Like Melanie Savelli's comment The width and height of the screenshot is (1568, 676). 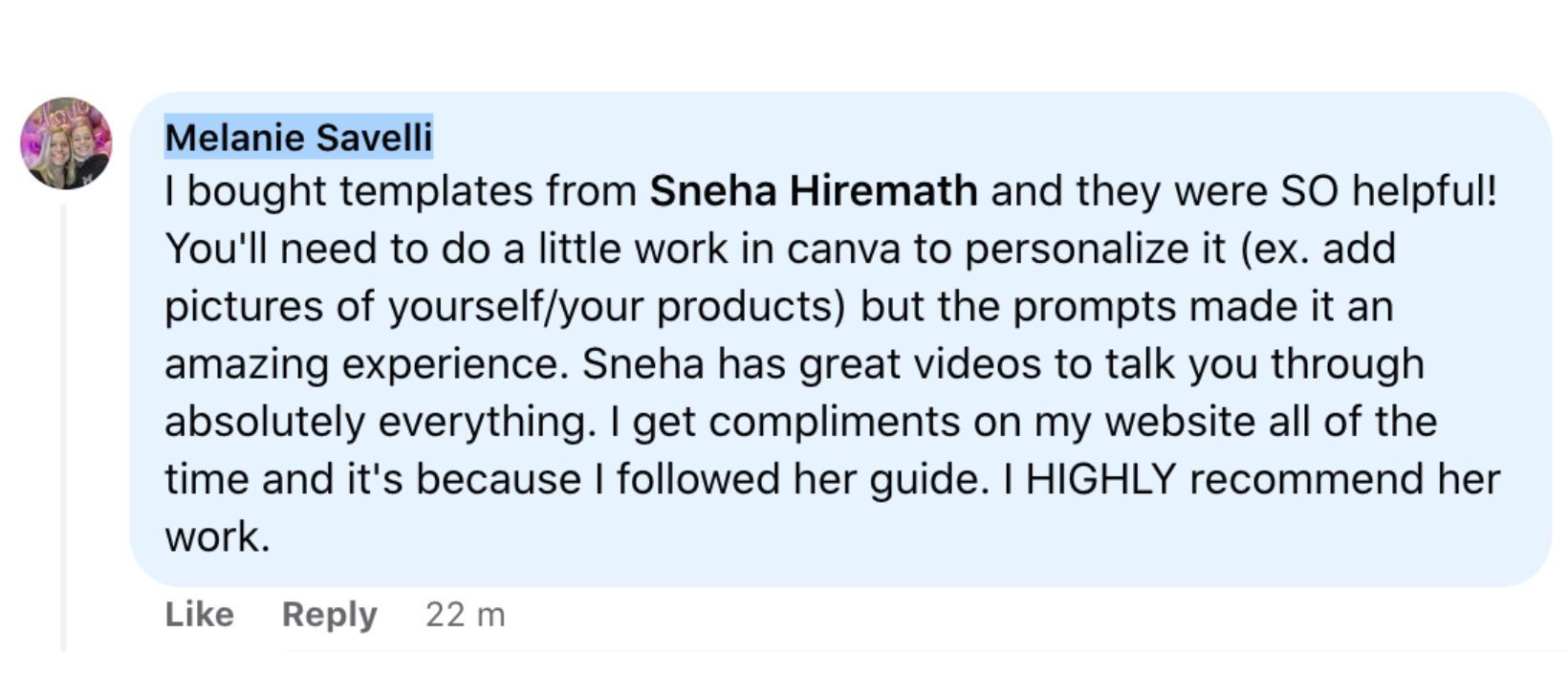coord(199,614)
